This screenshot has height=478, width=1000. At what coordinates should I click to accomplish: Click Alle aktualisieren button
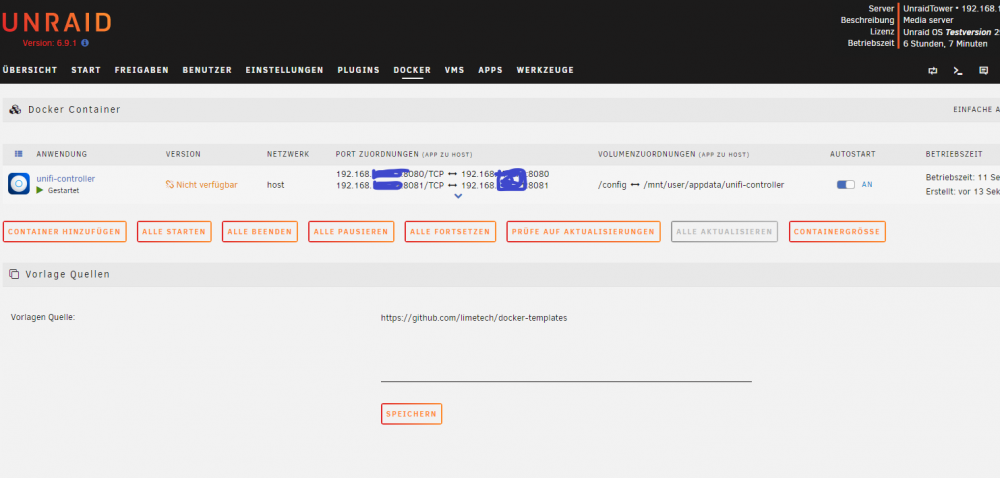tap(724, 231)
